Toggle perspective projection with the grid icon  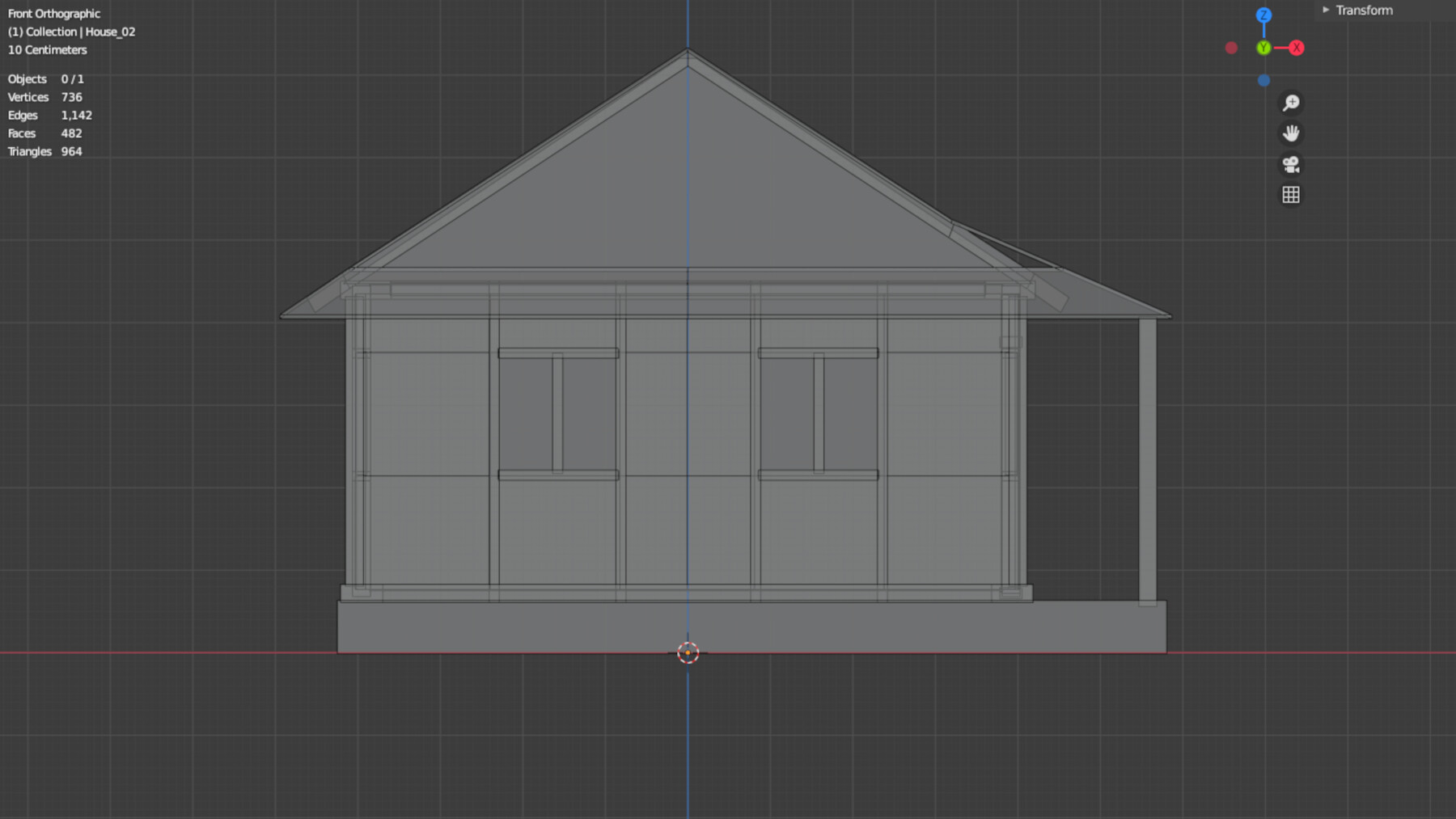point(1291,194)
